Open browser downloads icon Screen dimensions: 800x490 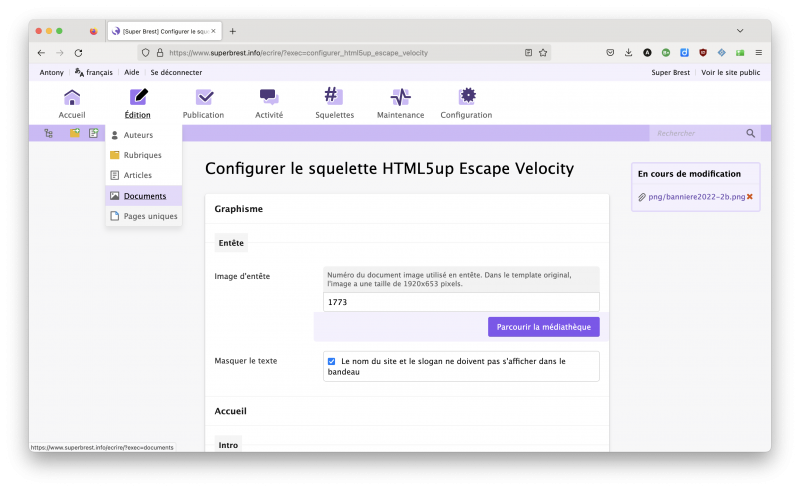629,53
